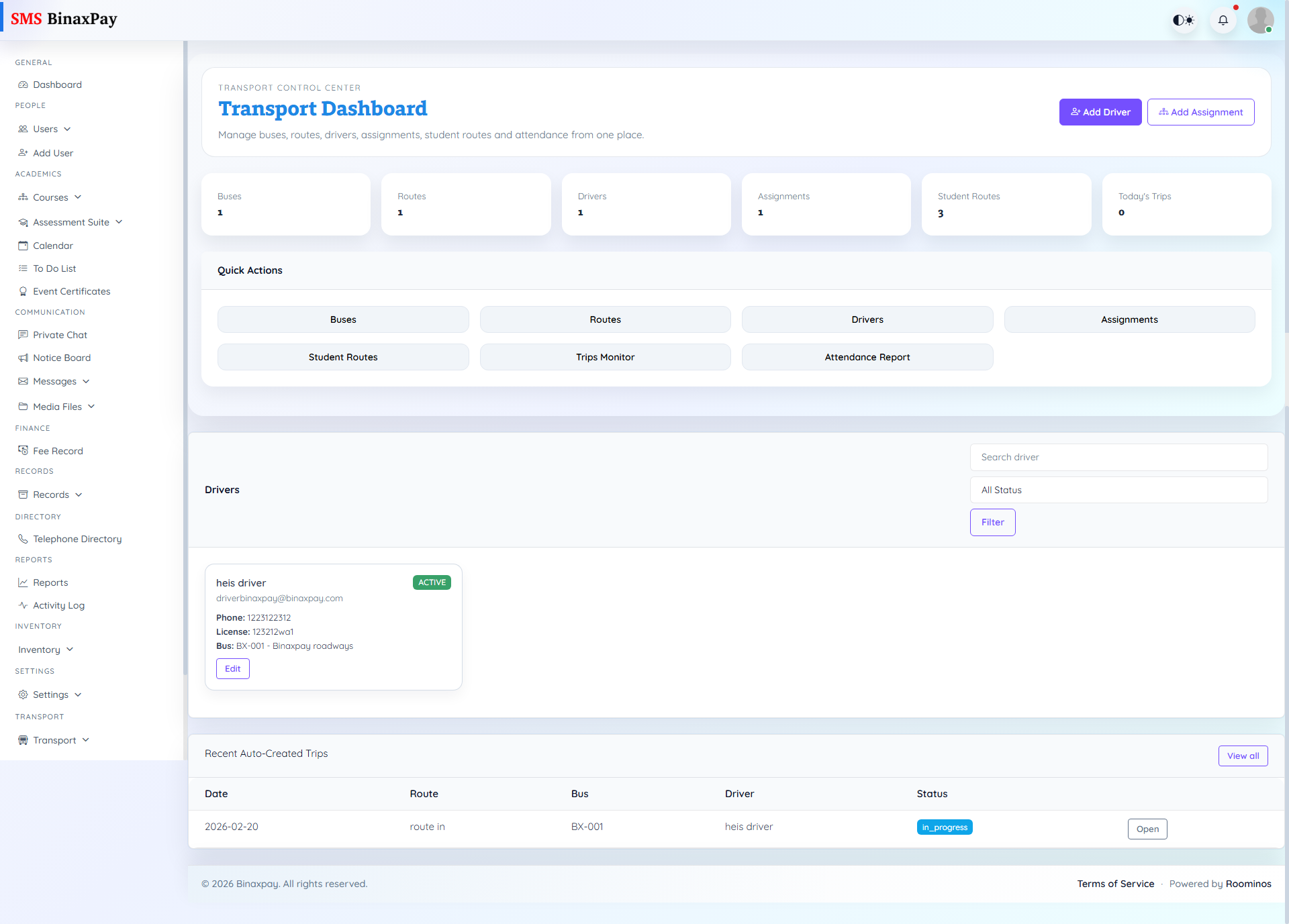Open the Settings menu in sidebar
This screenshot has height=924, width=1289.
pyautogui.click(x=50, y=695)
